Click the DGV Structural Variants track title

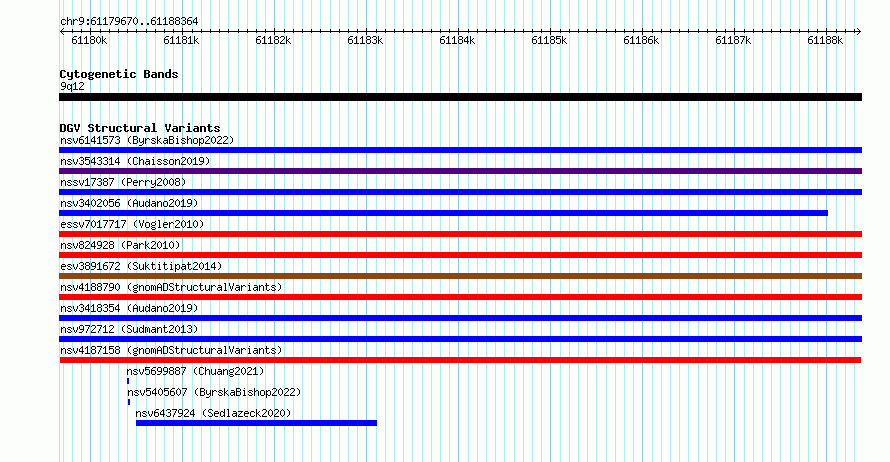140,128
